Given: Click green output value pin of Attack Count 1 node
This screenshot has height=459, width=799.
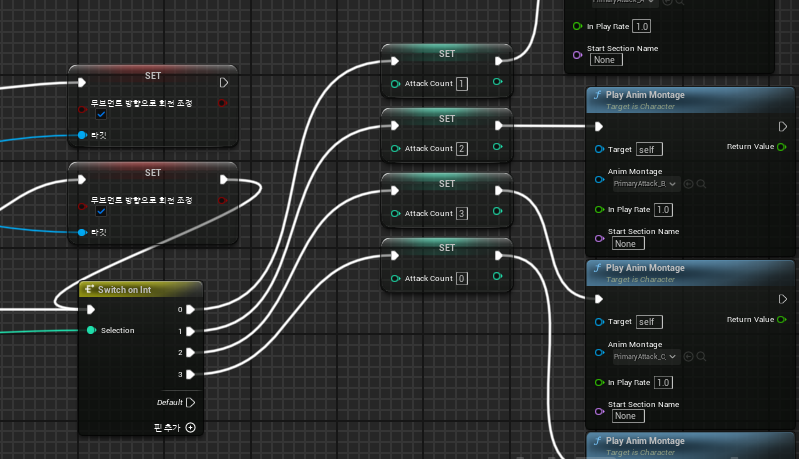Looking at the screenshot, I should click(498, 82).
